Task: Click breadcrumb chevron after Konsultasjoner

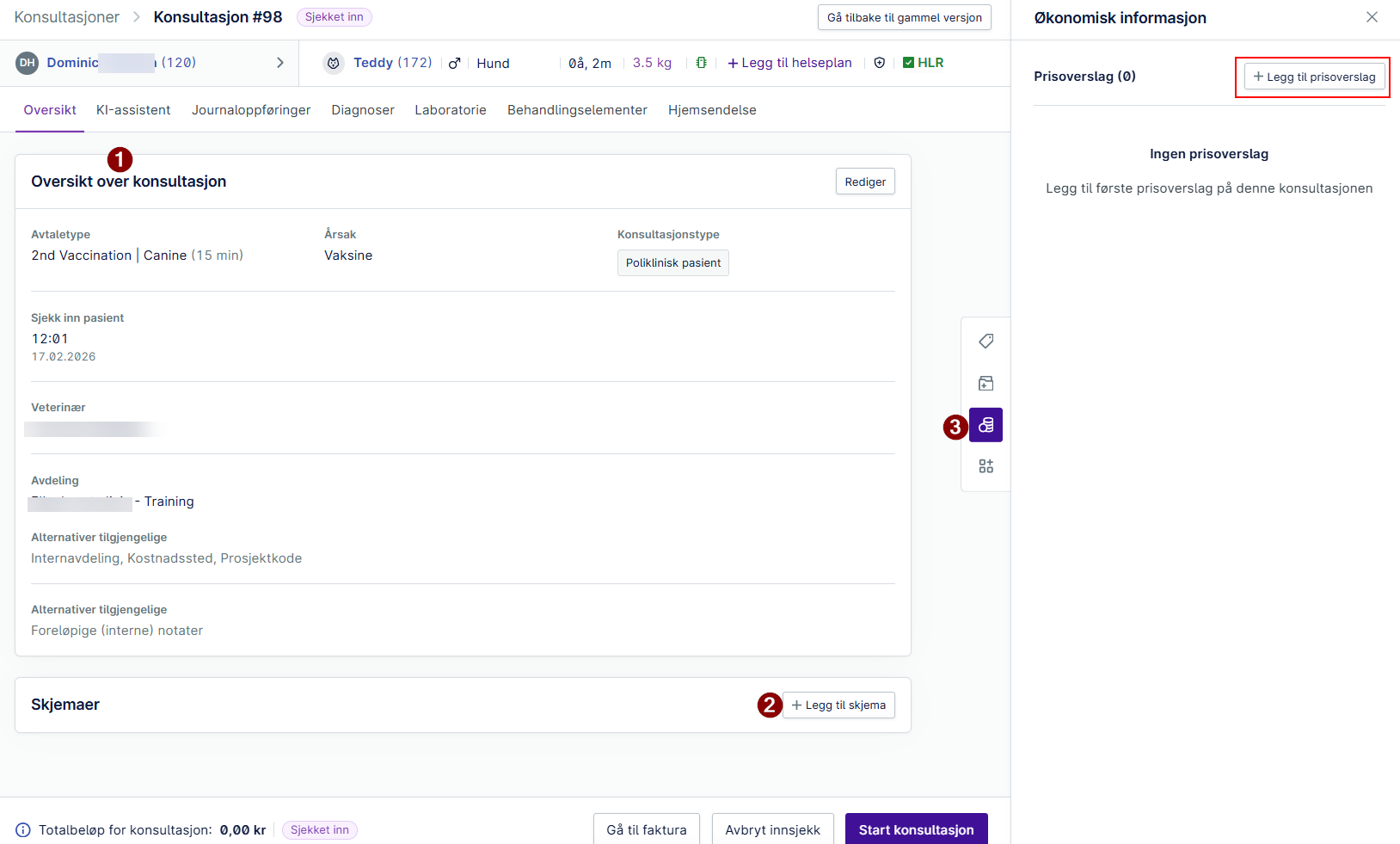Action: [136, 17]
